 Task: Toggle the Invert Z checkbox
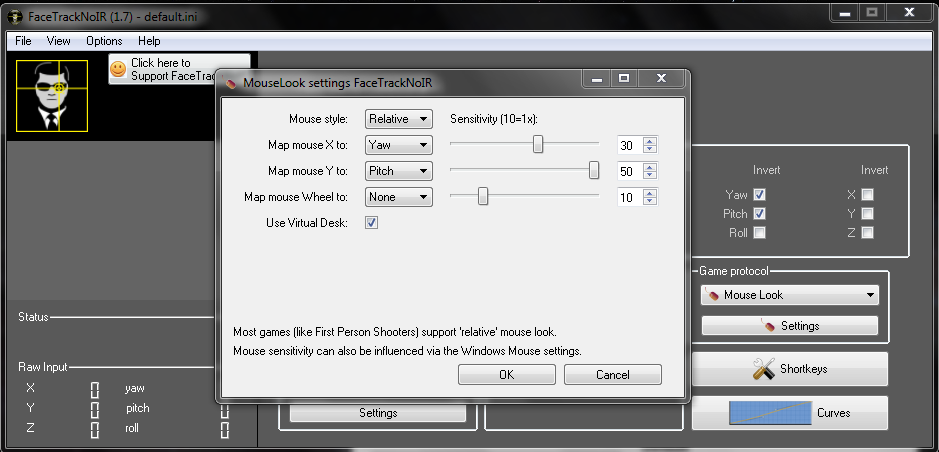tap(867, 233)
